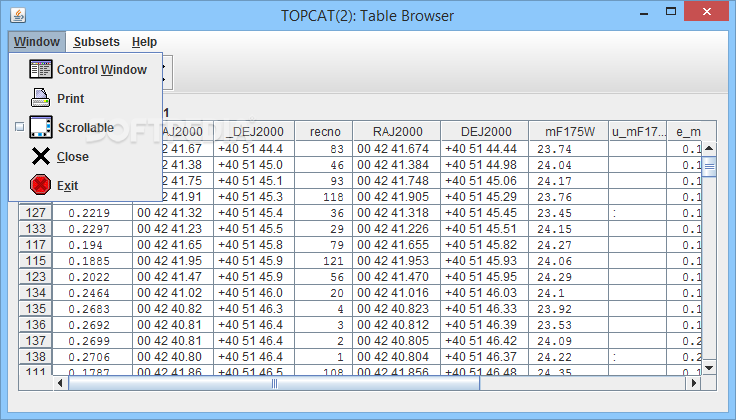Select row header 135
This screenshot has height=420, width=736.
tap(36, 308)
